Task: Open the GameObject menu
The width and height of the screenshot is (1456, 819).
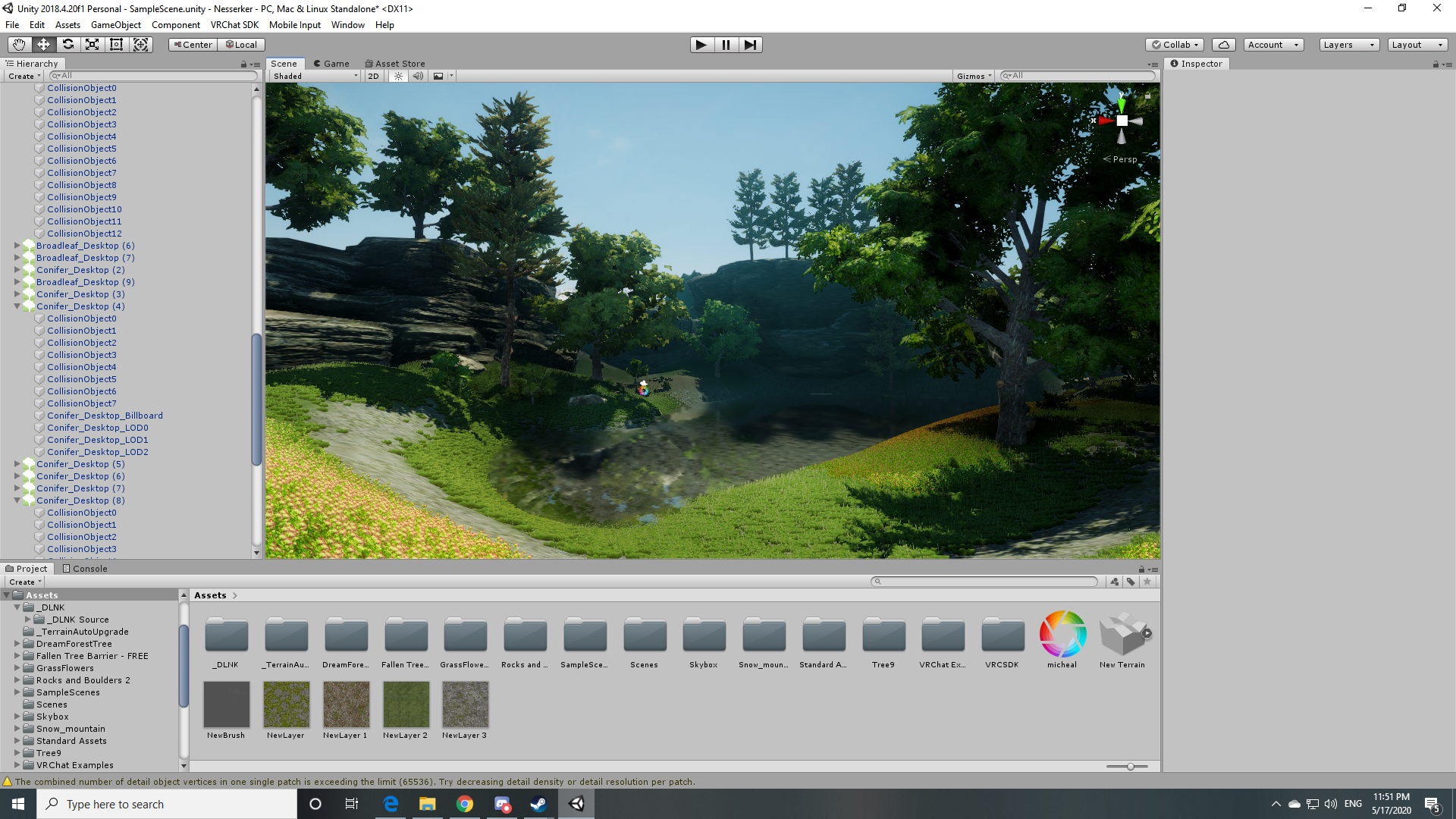Action: coord(115,24)
